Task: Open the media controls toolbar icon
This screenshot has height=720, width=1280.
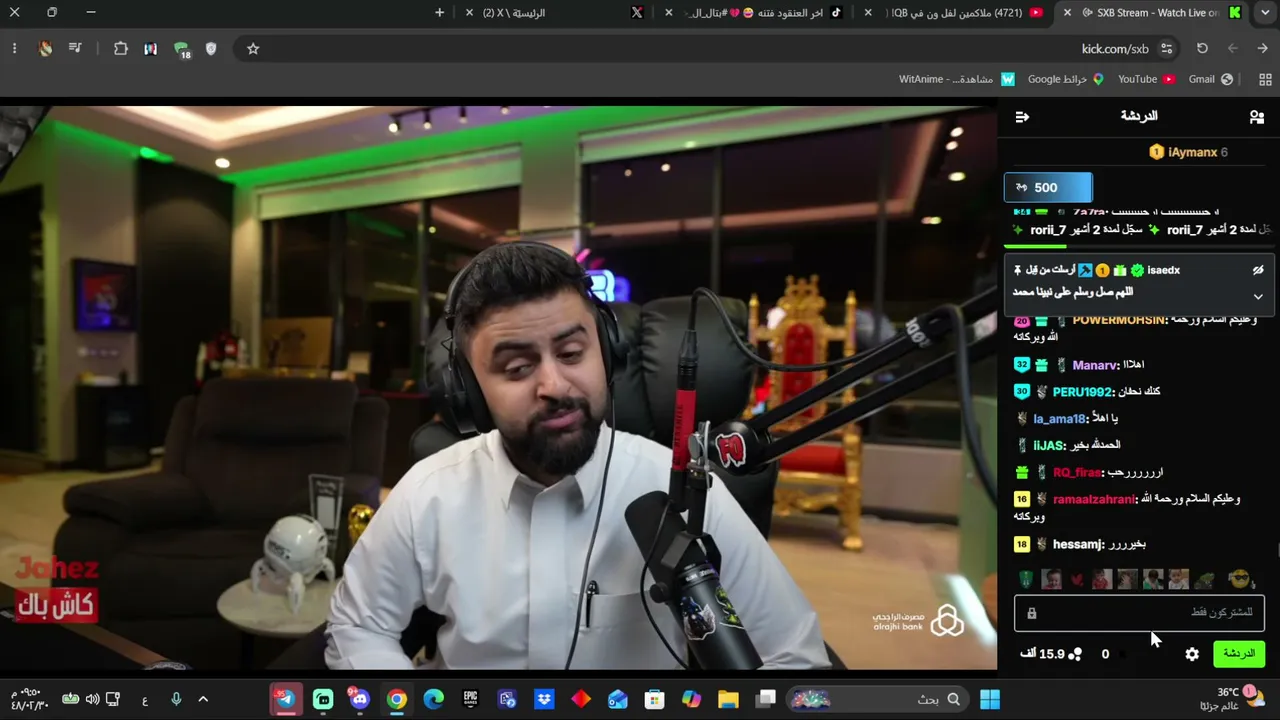Action: [75, 49]
